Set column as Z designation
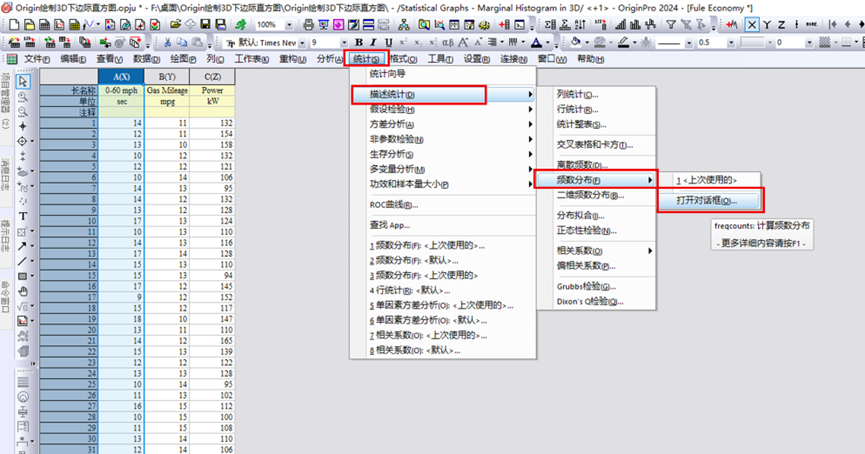The image size is (865, 454). coord(782,25)
